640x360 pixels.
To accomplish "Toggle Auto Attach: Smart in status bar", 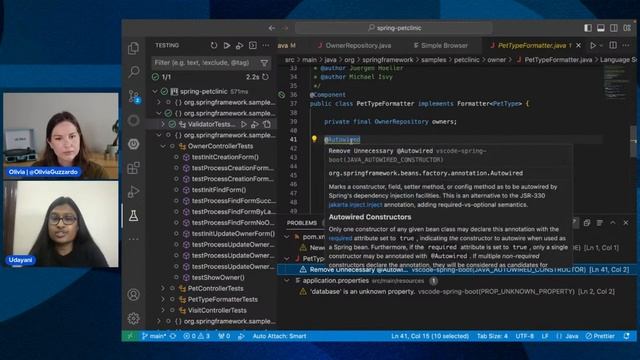I will 279,336.
